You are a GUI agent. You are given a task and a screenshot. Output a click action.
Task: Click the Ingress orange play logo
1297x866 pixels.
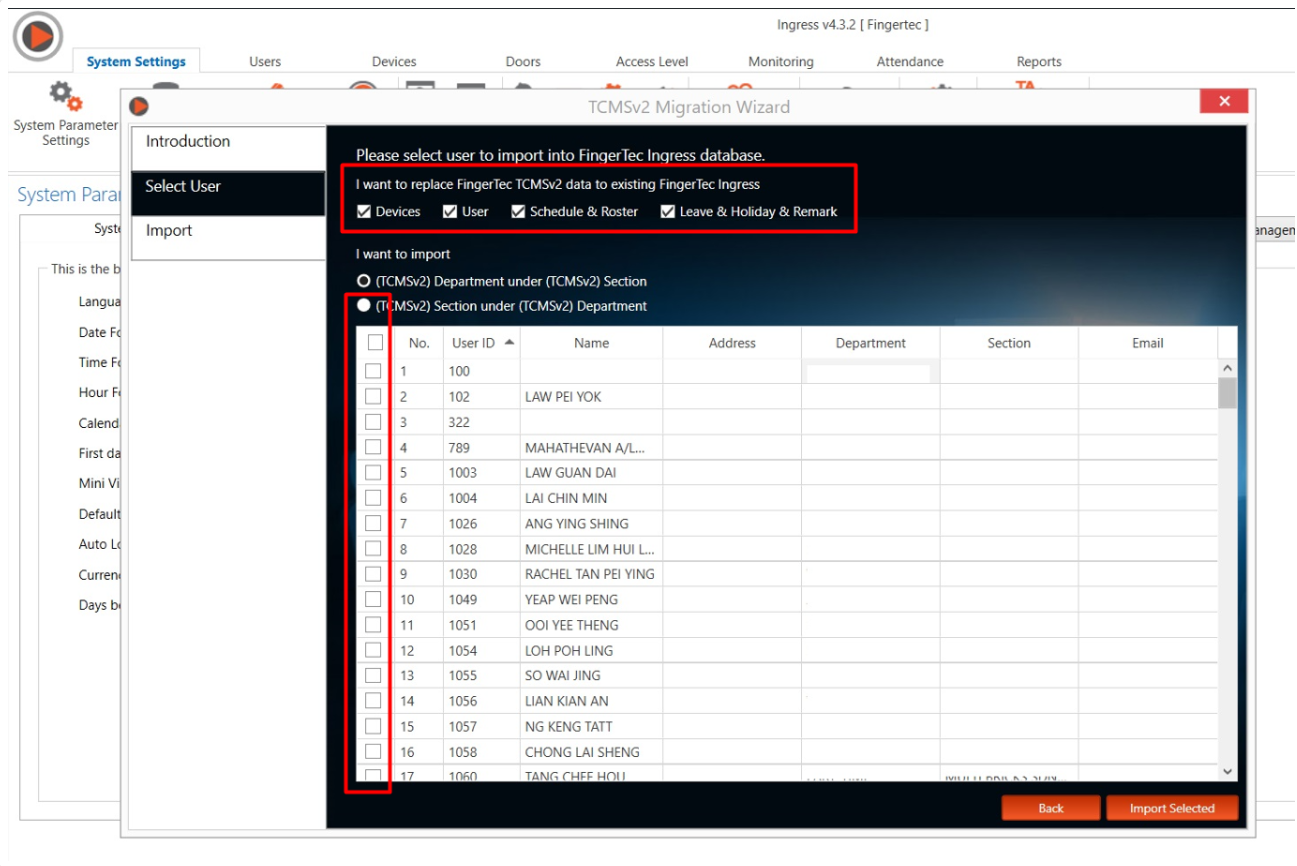(x=38, y=36)
